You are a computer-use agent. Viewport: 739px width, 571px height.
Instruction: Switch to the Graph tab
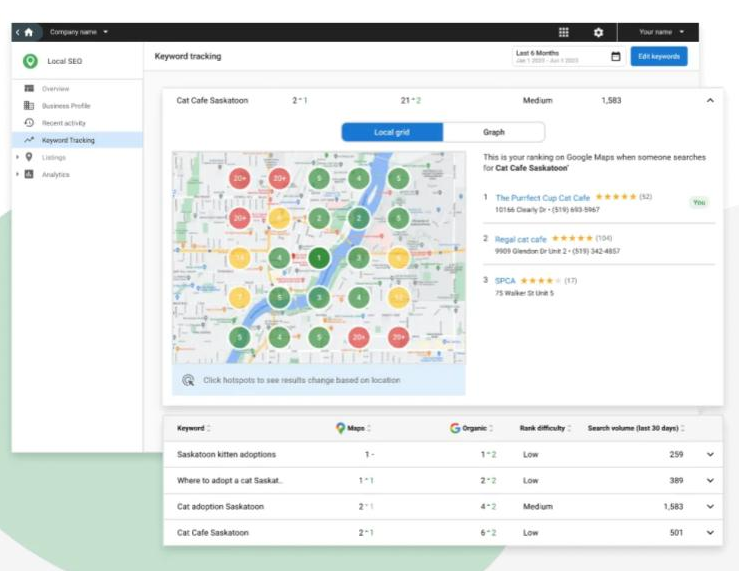pyautogui.click(x=494, y=132)
